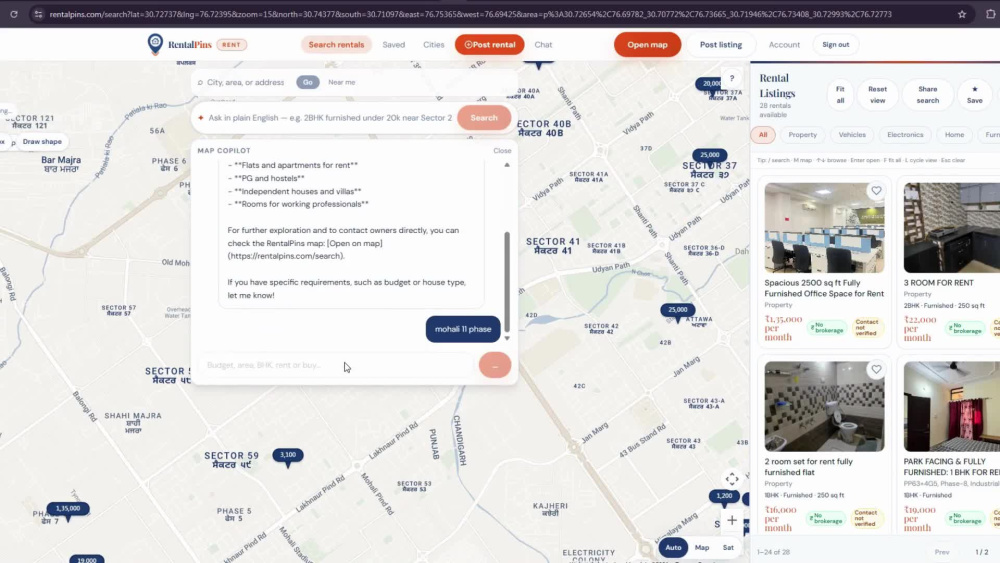
Task: Click the Share search button
Action: tap(927, 95)
